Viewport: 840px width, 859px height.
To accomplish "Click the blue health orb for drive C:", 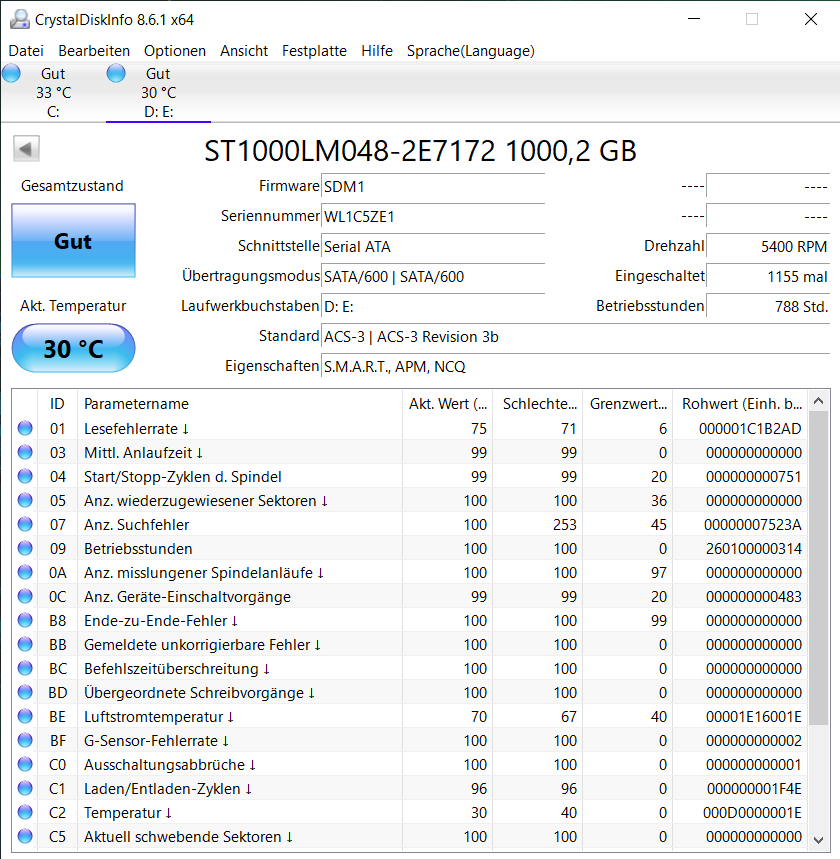I will click(12, 73).
